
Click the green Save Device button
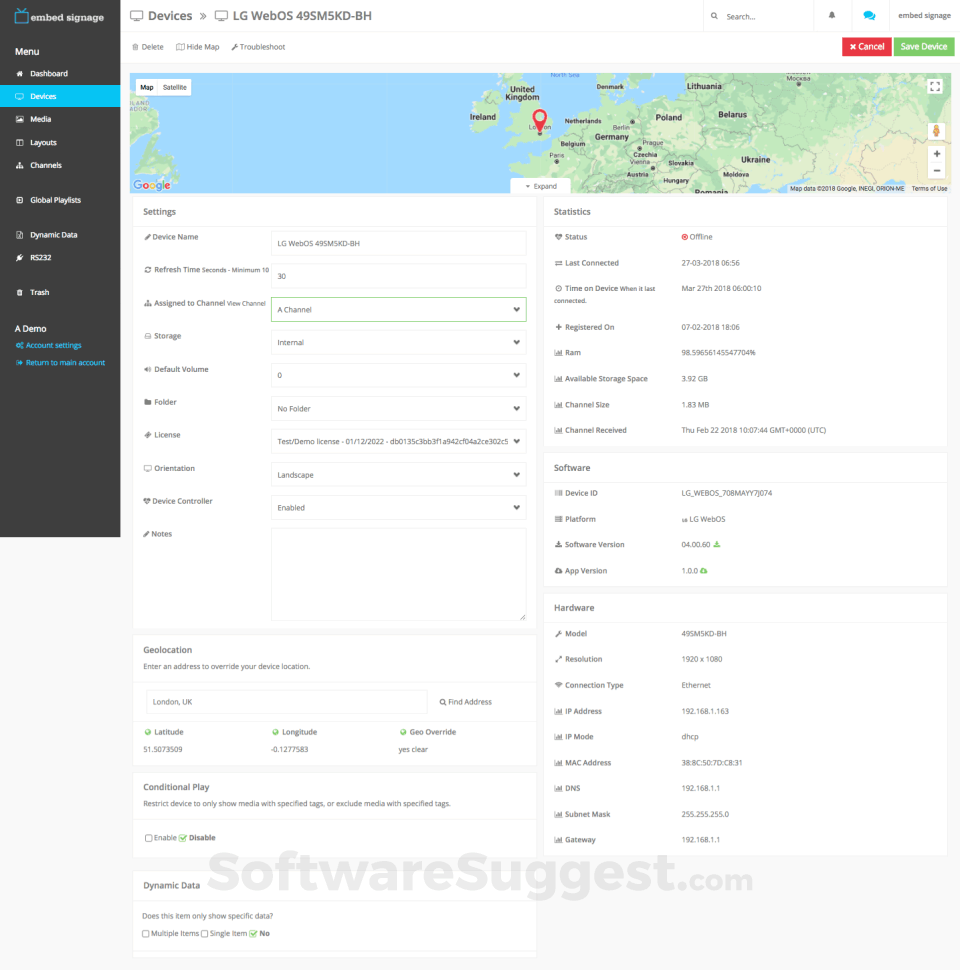[923, 47]
